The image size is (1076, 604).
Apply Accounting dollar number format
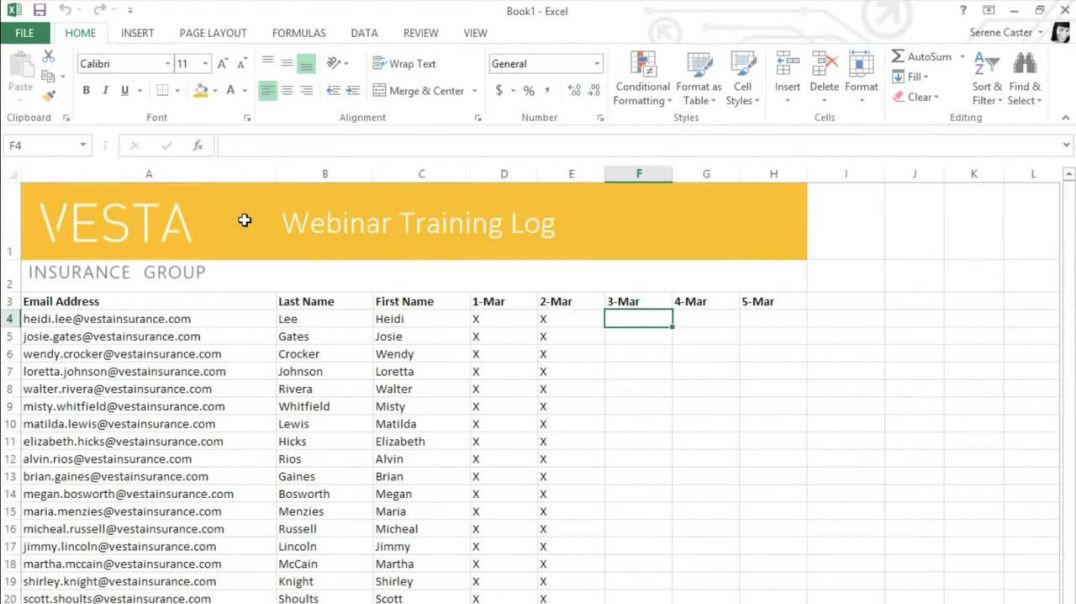coord(499,90)
